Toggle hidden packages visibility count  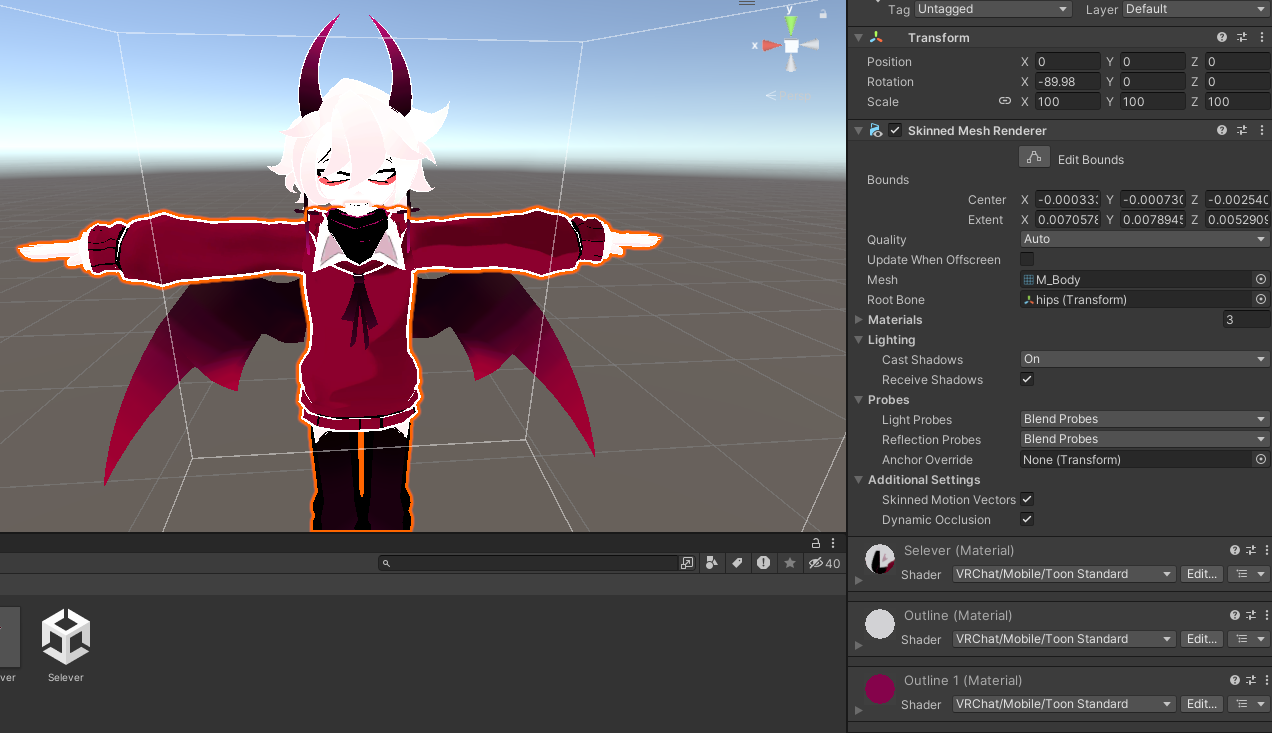coord(824,563)
